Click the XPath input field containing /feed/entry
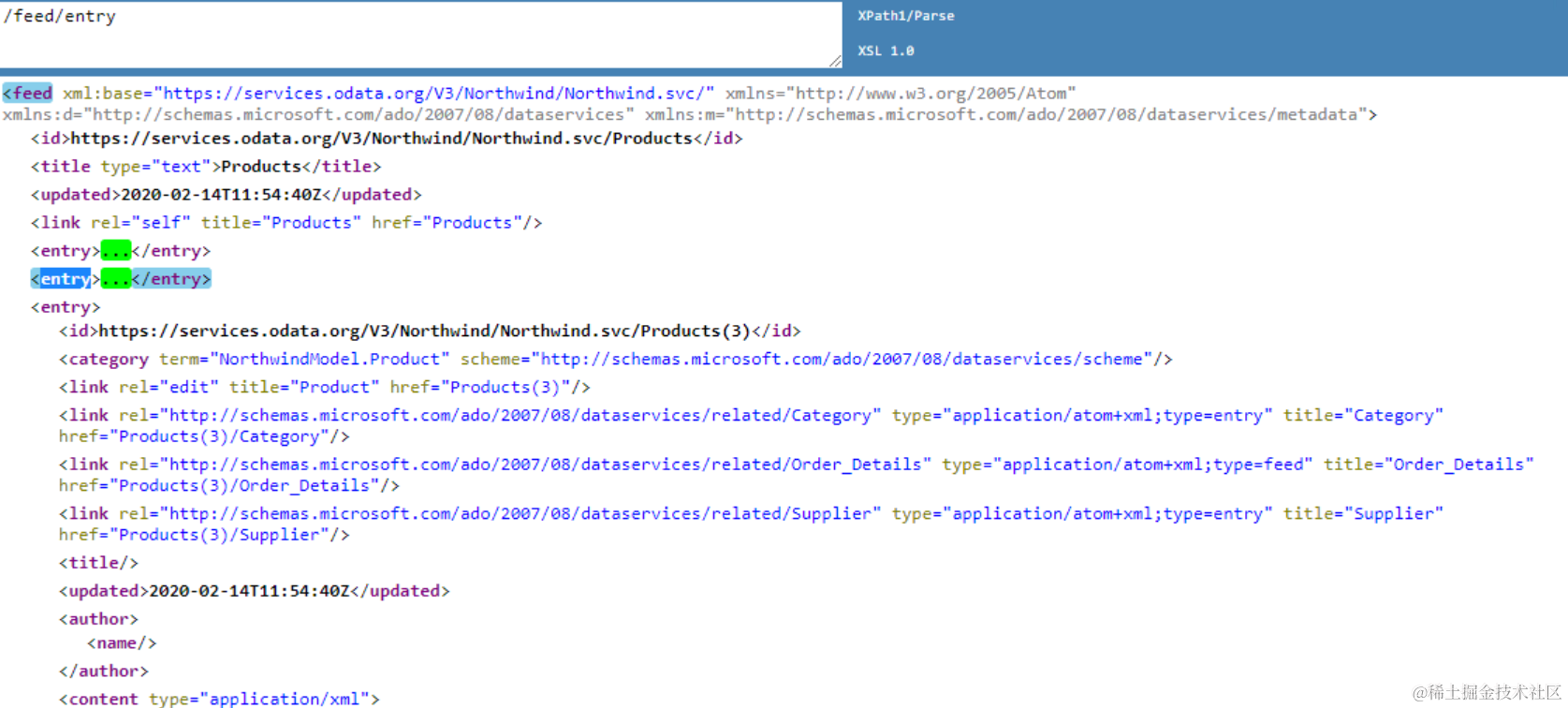 [421, 35]
